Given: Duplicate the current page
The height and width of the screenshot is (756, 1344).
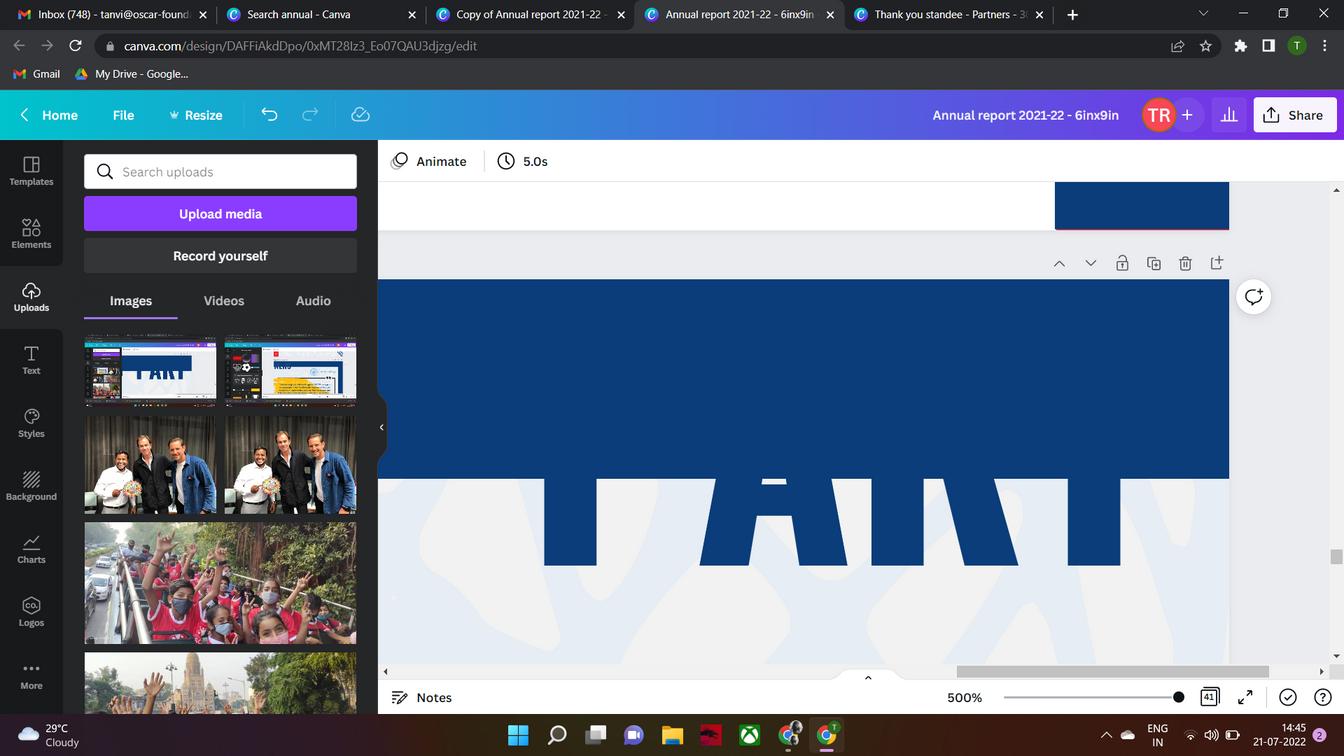Looking at the screenshot, I should [x=1154, y=263].
